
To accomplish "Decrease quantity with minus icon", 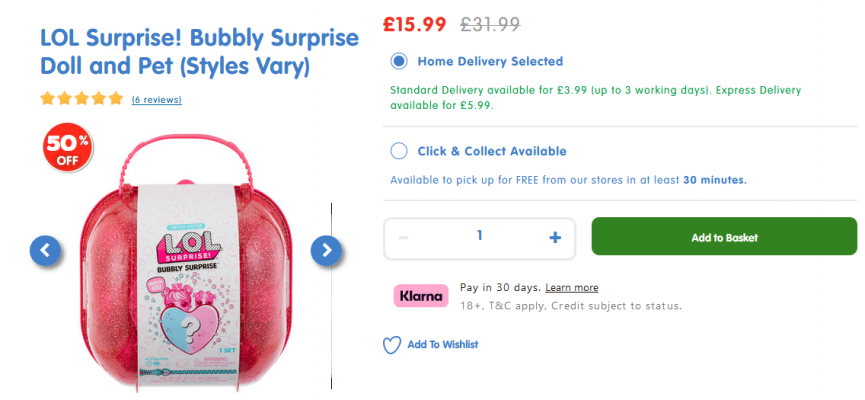I will tap(404, 238).
